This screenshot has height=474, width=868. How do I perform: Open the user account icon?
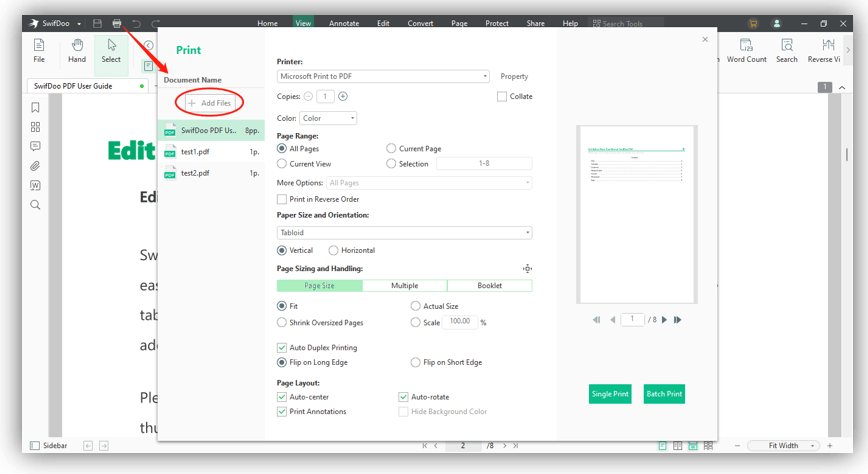click(777, 23)
